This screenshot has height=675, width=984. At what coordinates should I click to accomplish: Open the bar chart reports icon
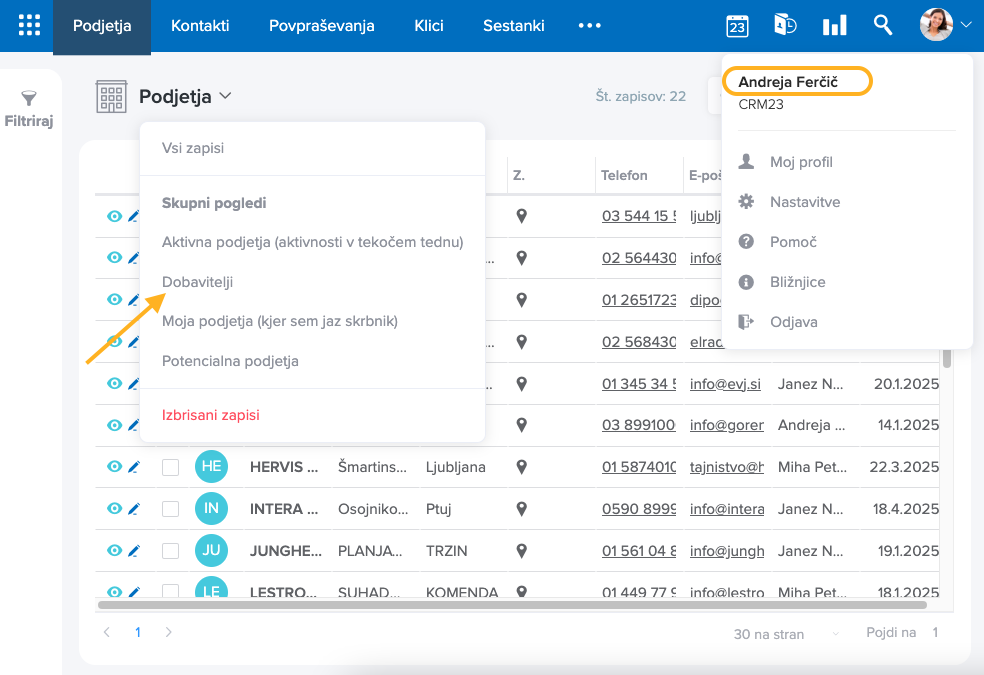(x=834, y=26)
